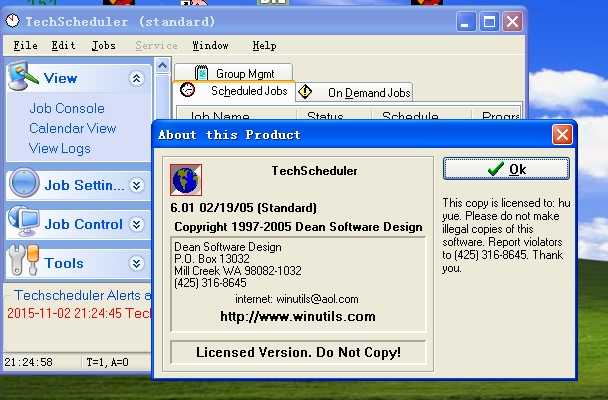Click the sidebar scrollbar up arrow
The image size is (608, 400).
162,65
